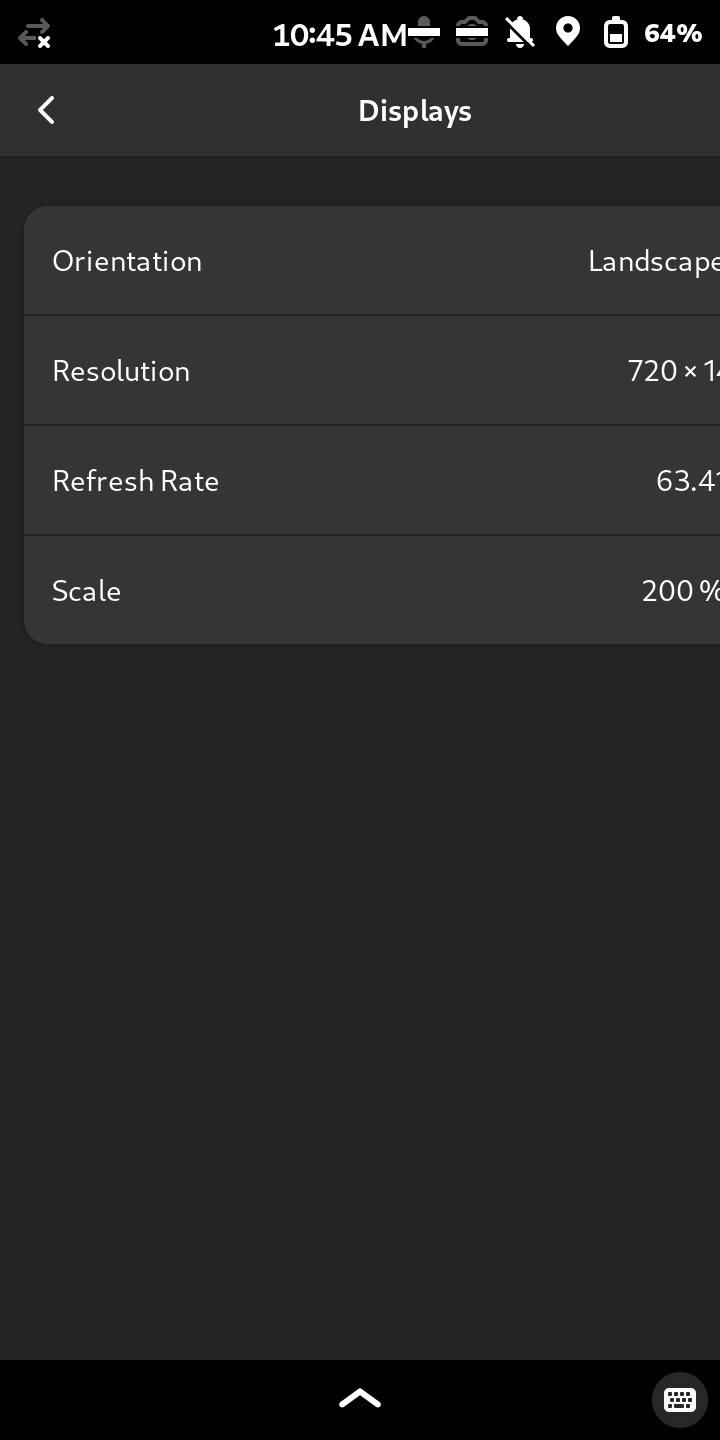Click the 10:45 AM clock

339,35
